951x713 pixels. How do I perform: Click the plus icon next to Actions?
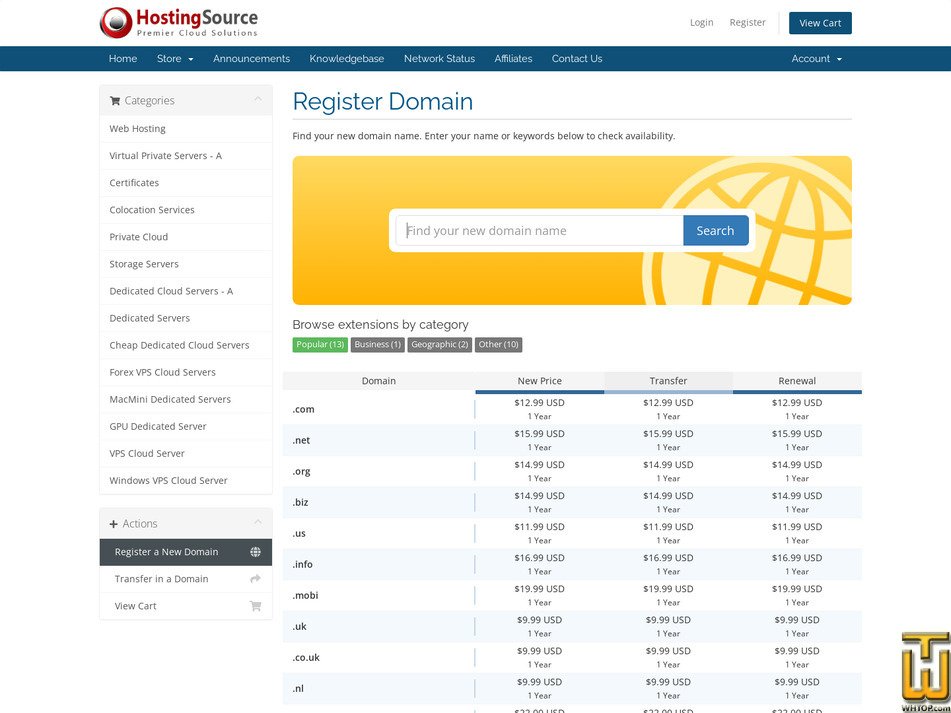coord(116,523)
